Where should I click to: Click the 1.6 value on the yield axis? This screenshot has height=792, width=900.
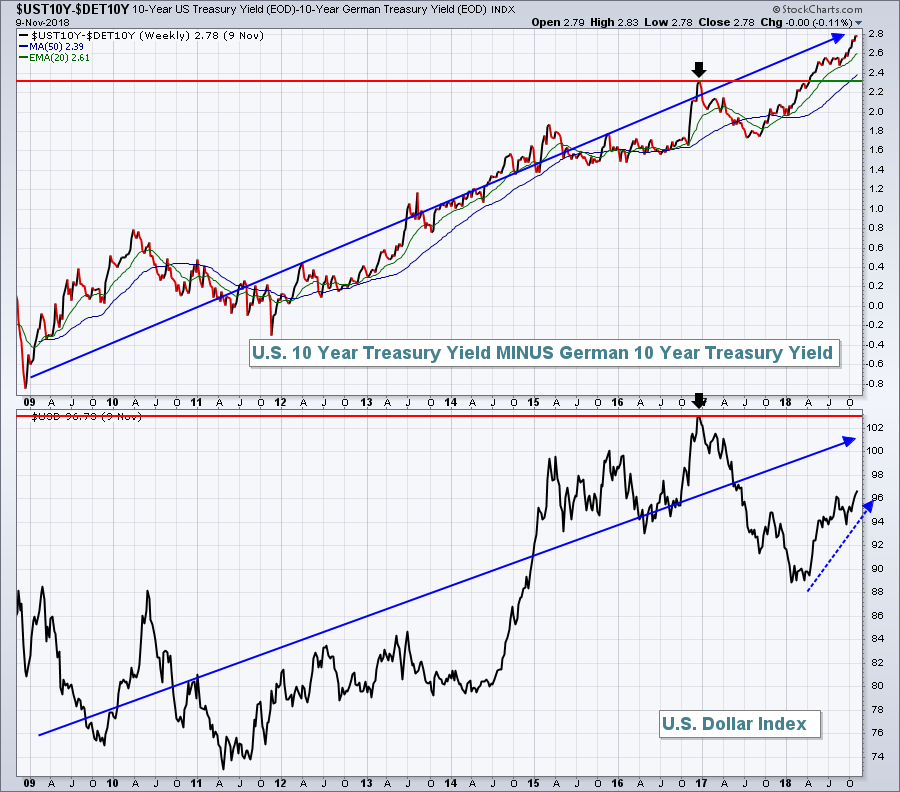(876, 150)
